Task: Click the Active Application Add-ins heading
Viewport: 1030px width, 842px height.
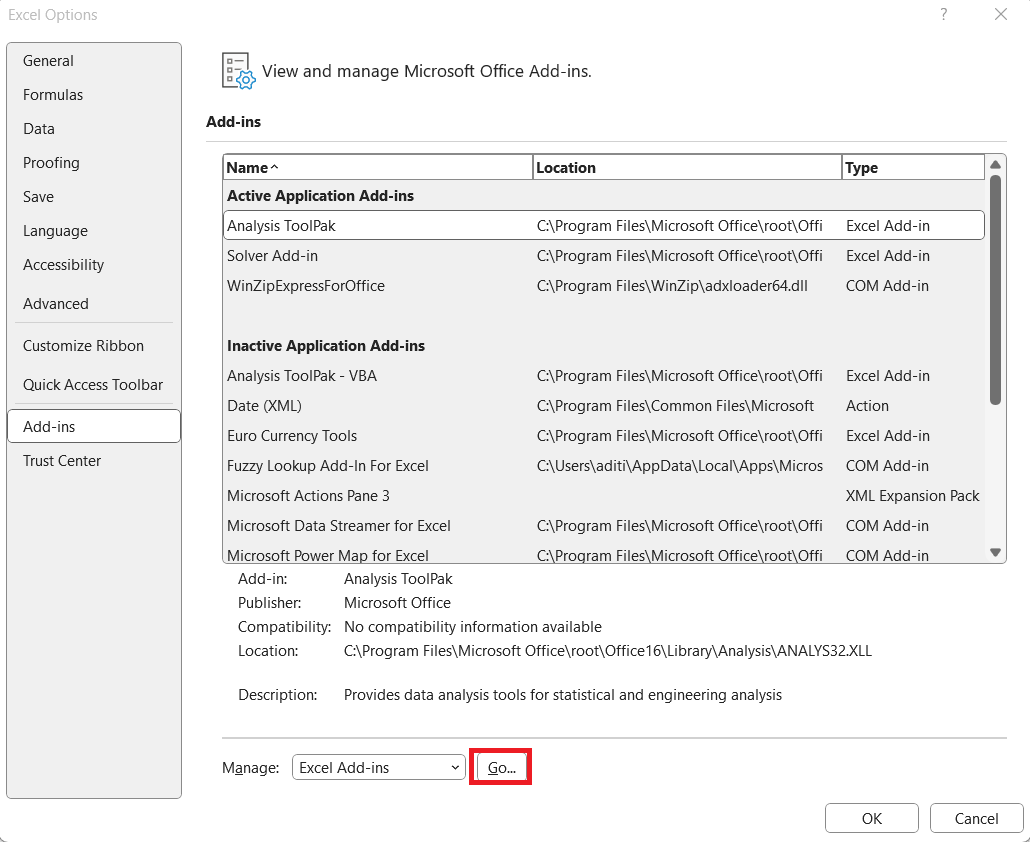Action: click(321, 196)
